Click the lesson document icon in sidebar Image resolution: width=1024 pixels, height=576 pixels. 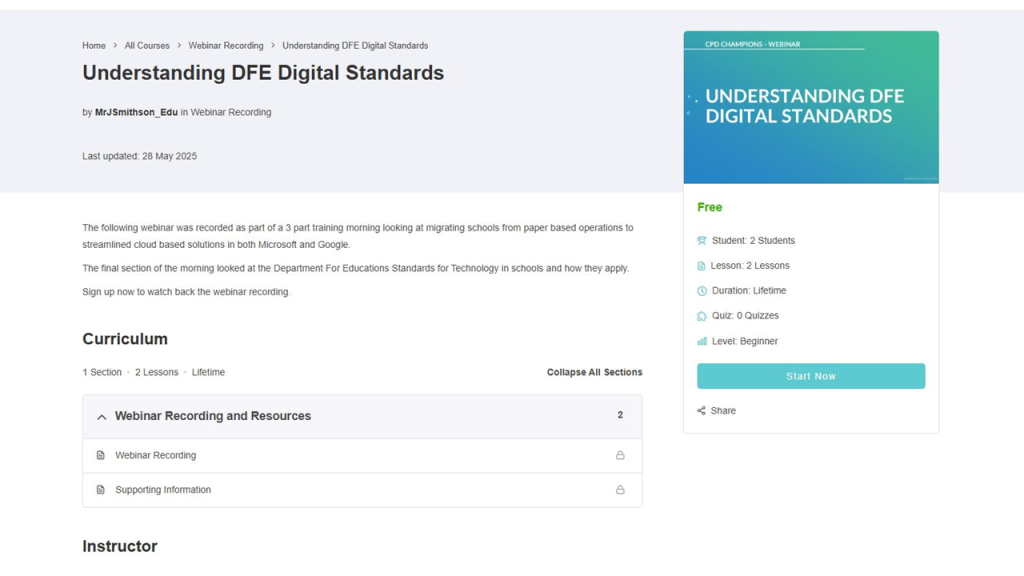click(x=702, y=266)
